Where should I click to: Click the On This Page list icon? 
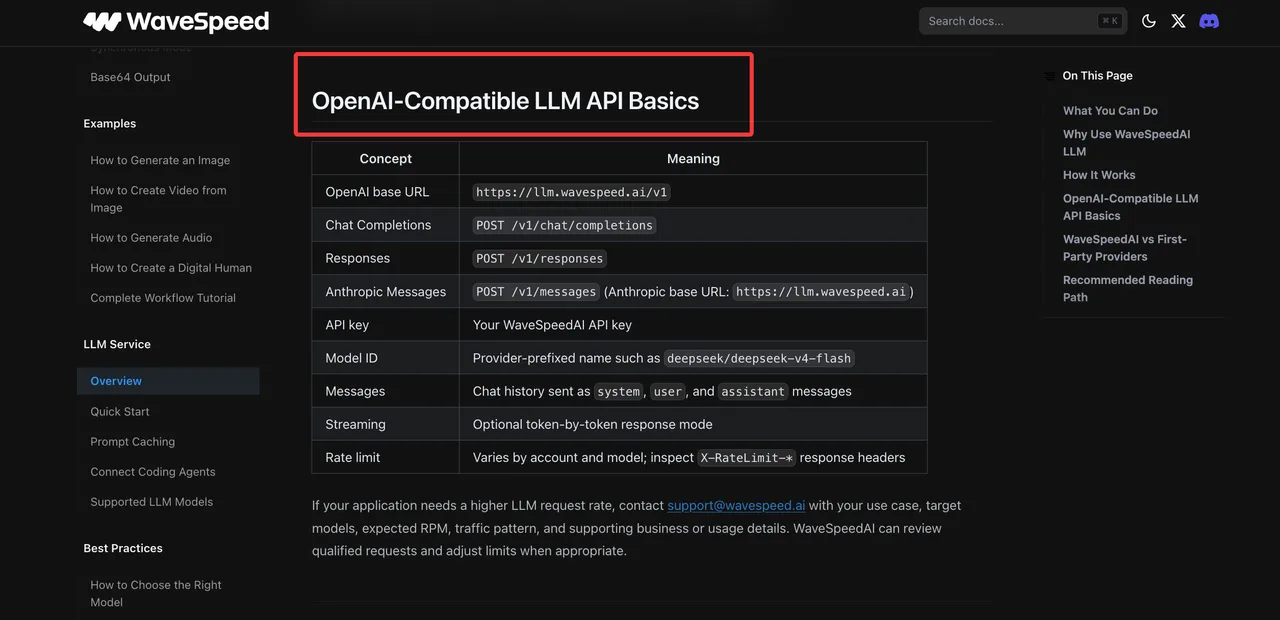click(1049, 76)
